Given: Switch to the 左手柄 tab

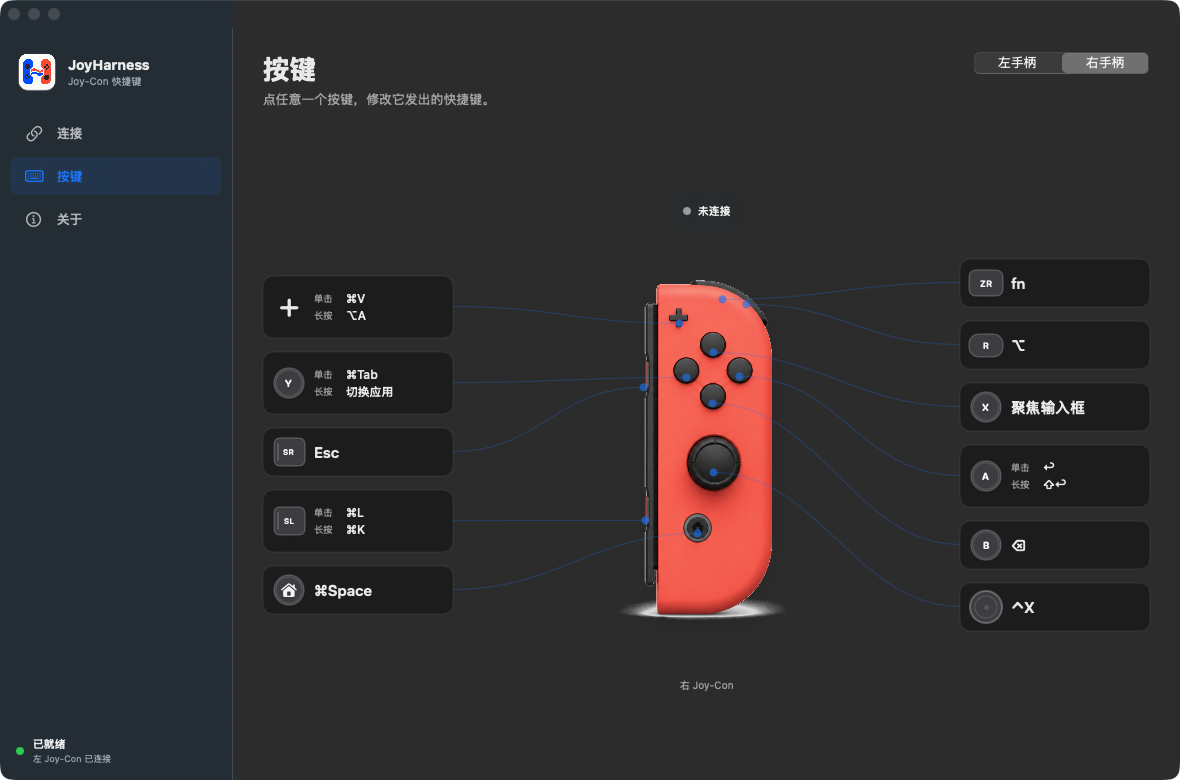Looking at the screenshot, I should tap(1017, 62).
